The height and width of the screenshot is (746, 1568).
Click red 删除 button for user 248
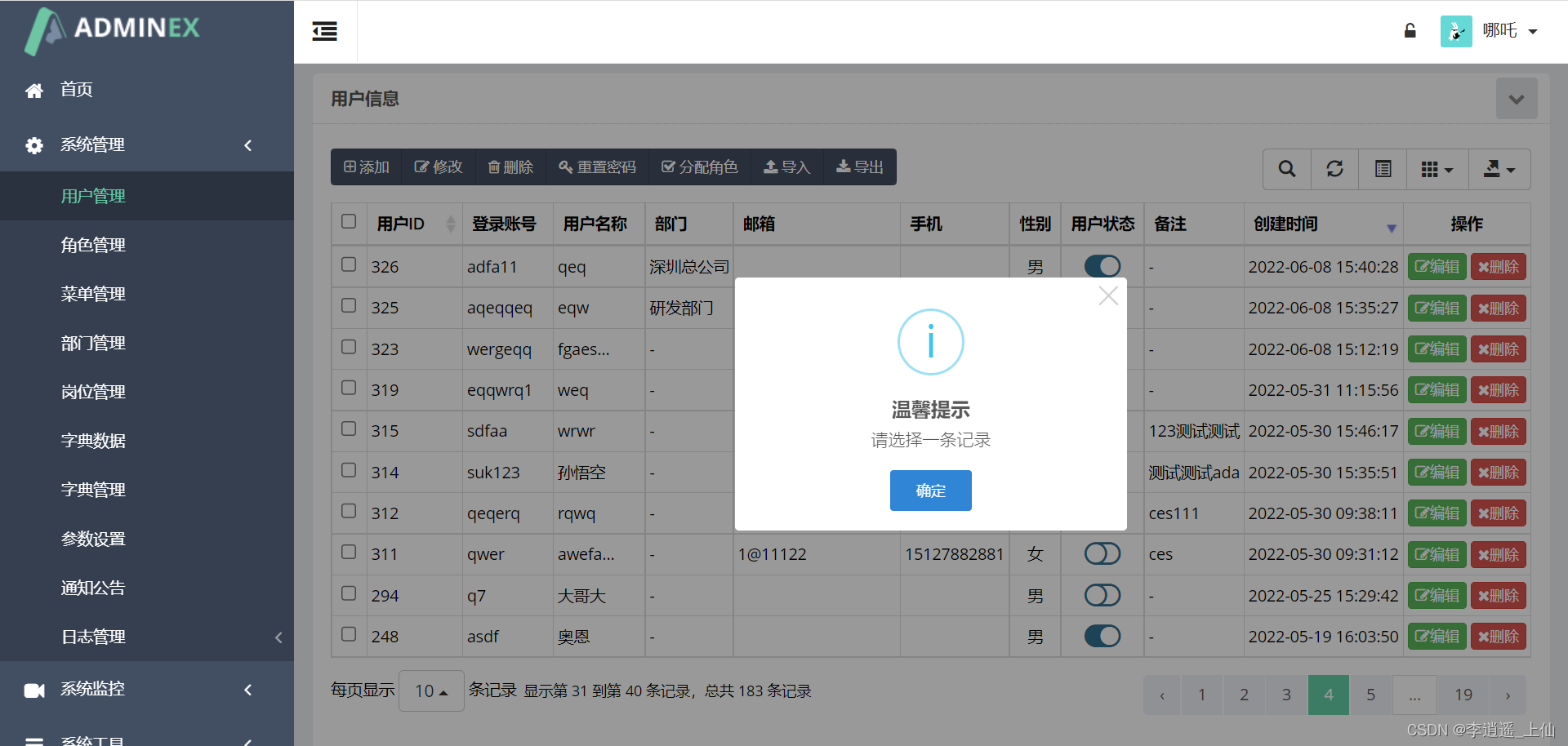(x=1499, y=637)
